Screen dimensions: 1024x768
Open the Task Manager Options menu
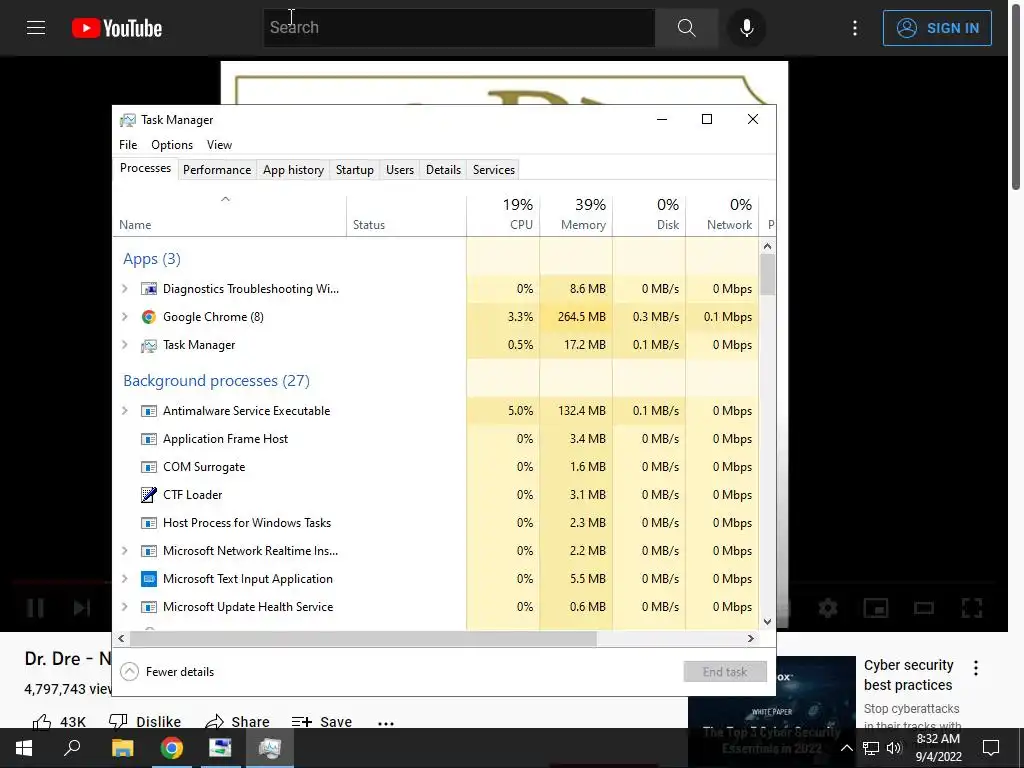[172, 144]
